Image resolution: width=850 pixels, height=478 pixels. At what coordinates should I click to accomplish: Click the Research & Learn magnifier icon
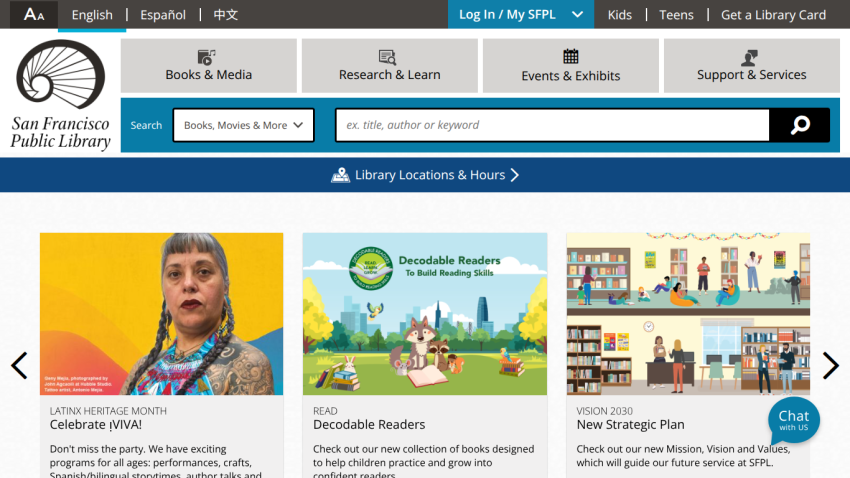[388, 57]
